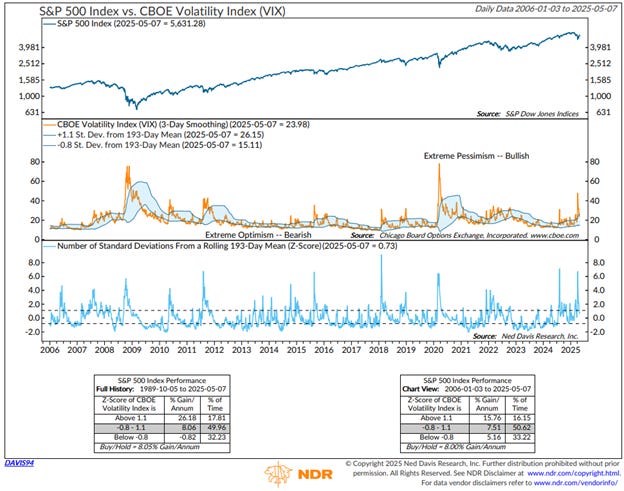Click the "Buy/Hold = 8.00% Gain/Annum" footer
Viewport: 624px width, 491px height.
[455, 447]
